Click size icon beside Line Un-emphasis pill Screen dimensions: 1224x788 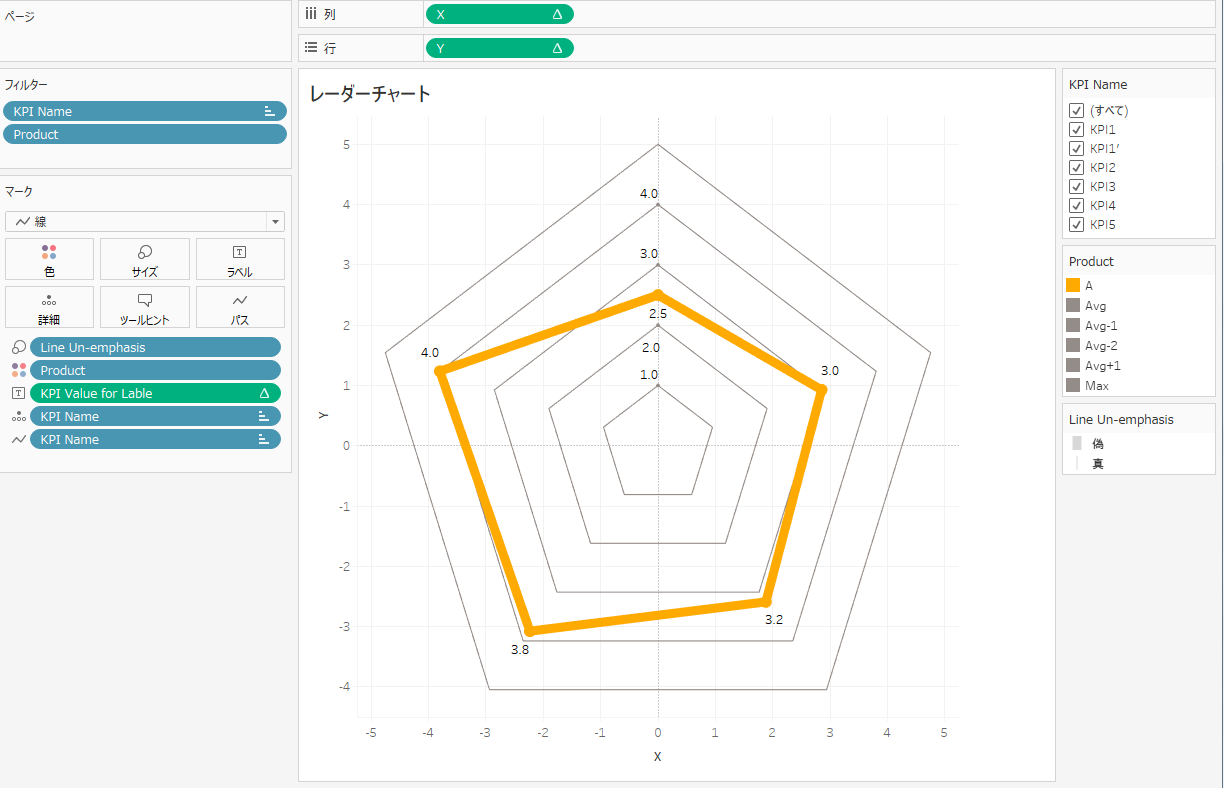coord(19,347)
